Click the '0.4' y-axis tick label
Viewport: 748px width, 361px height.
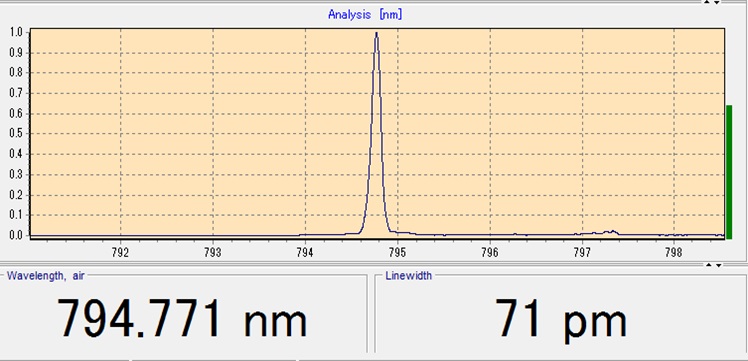(x=16, y=155)
